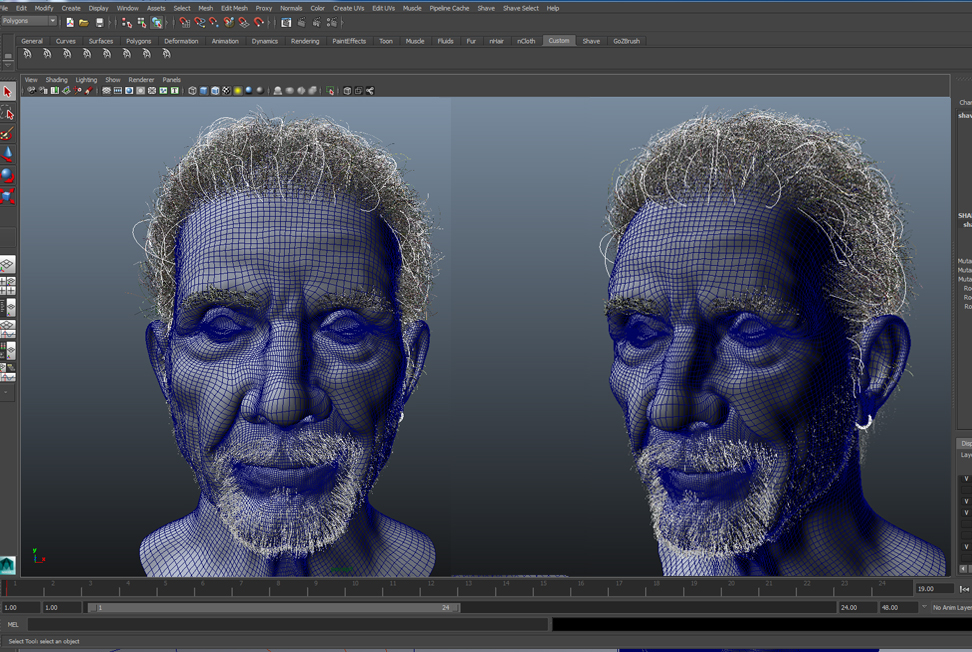Click the time range slider bar
This screenshot has width=972, height=652.
pyautogui.click(x=273, y=607)
